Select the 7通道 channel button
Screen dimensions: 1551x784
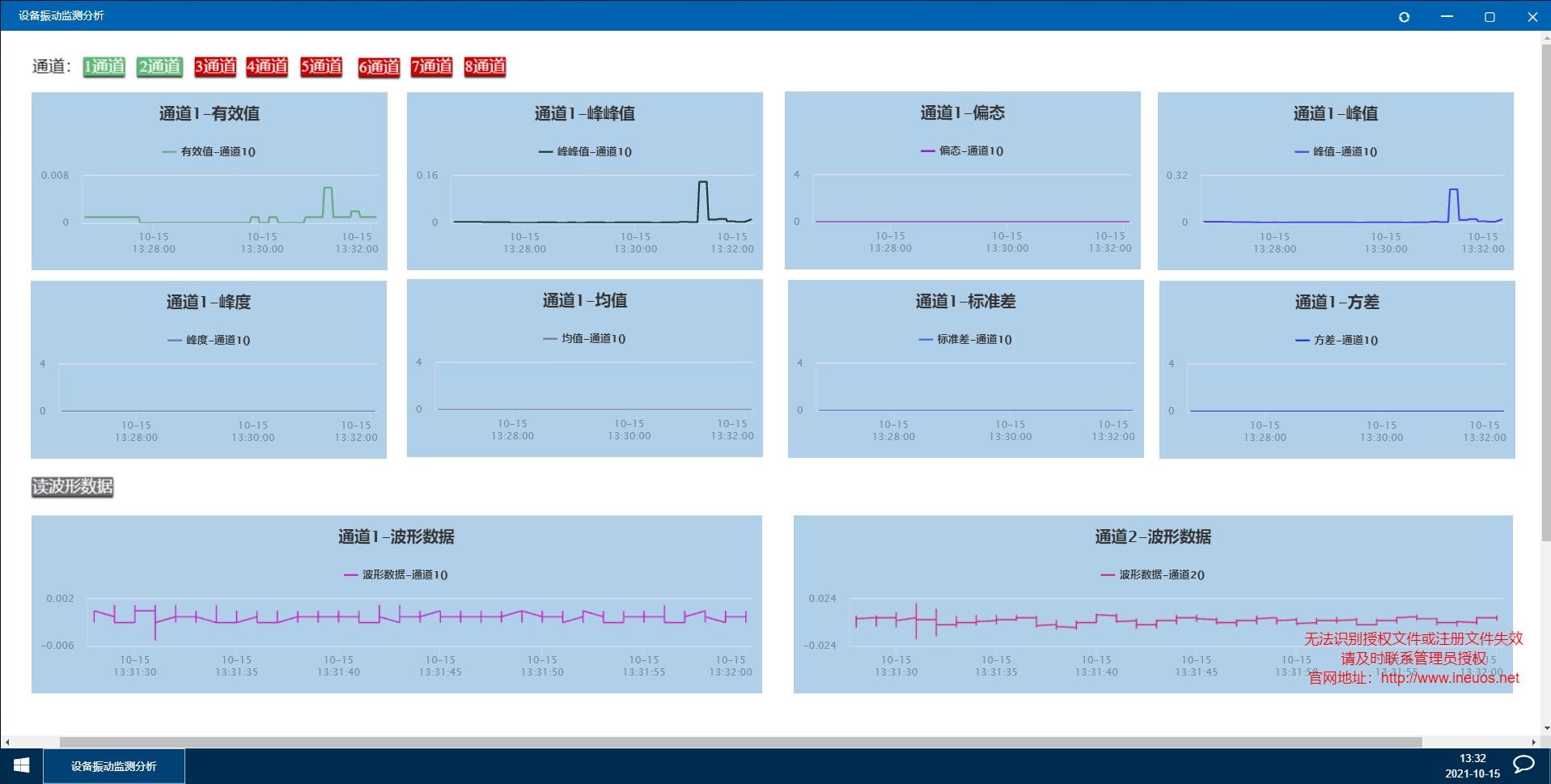[x=431, y=66]
